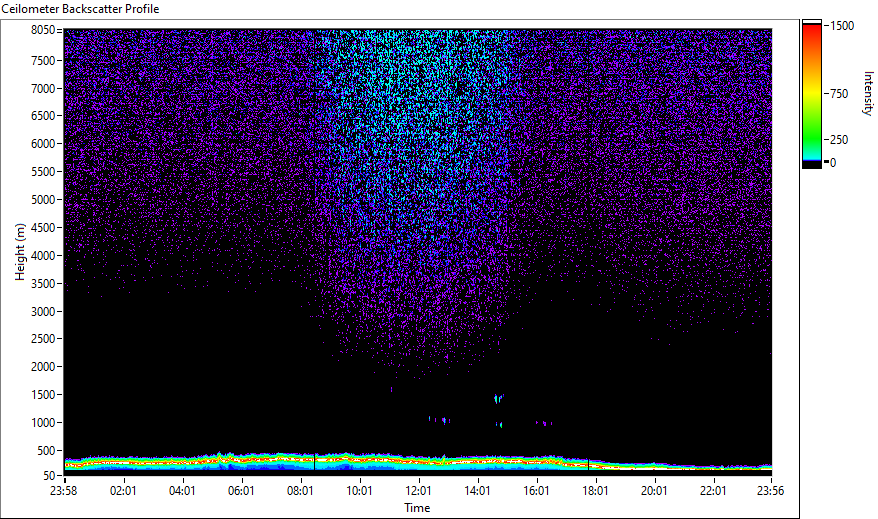Select the 7500 height tick label
This screenshot has width=878, height=519.
point(43,60)
